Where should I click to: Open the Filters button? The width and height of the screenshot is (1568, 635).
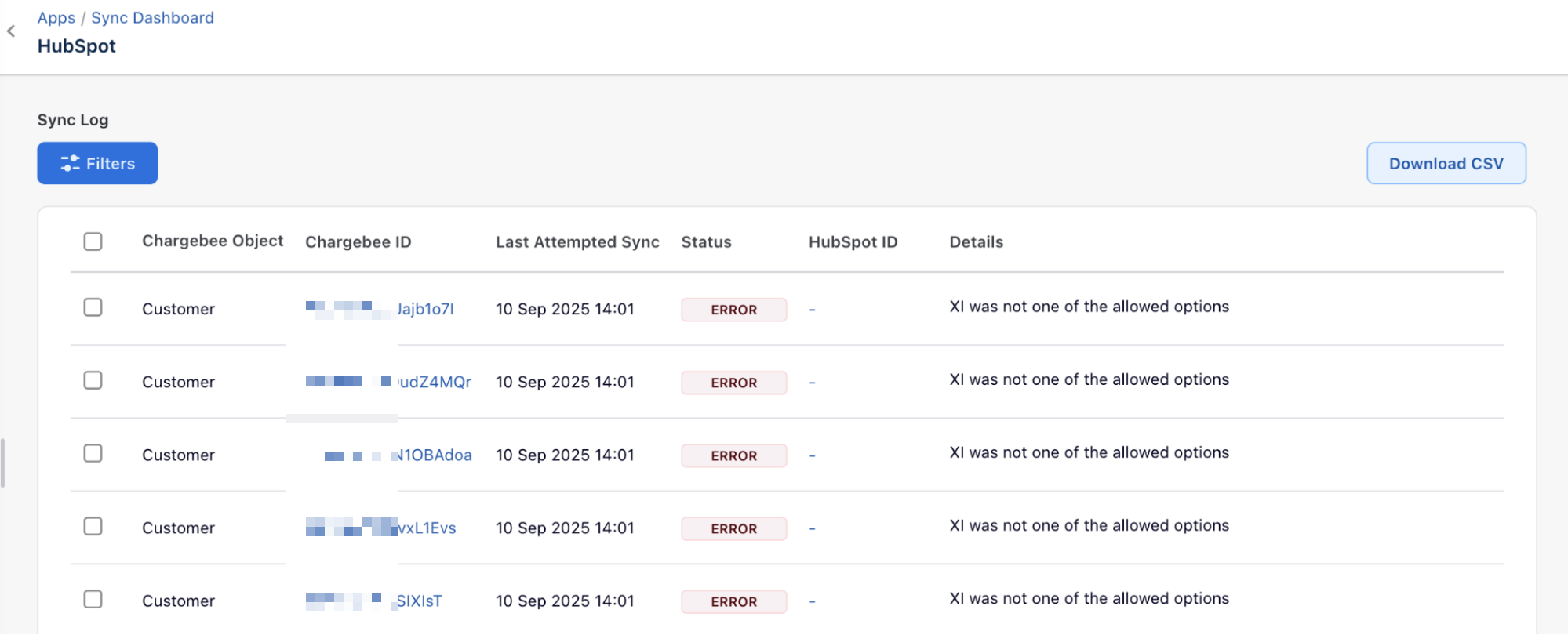coord(97,163)
